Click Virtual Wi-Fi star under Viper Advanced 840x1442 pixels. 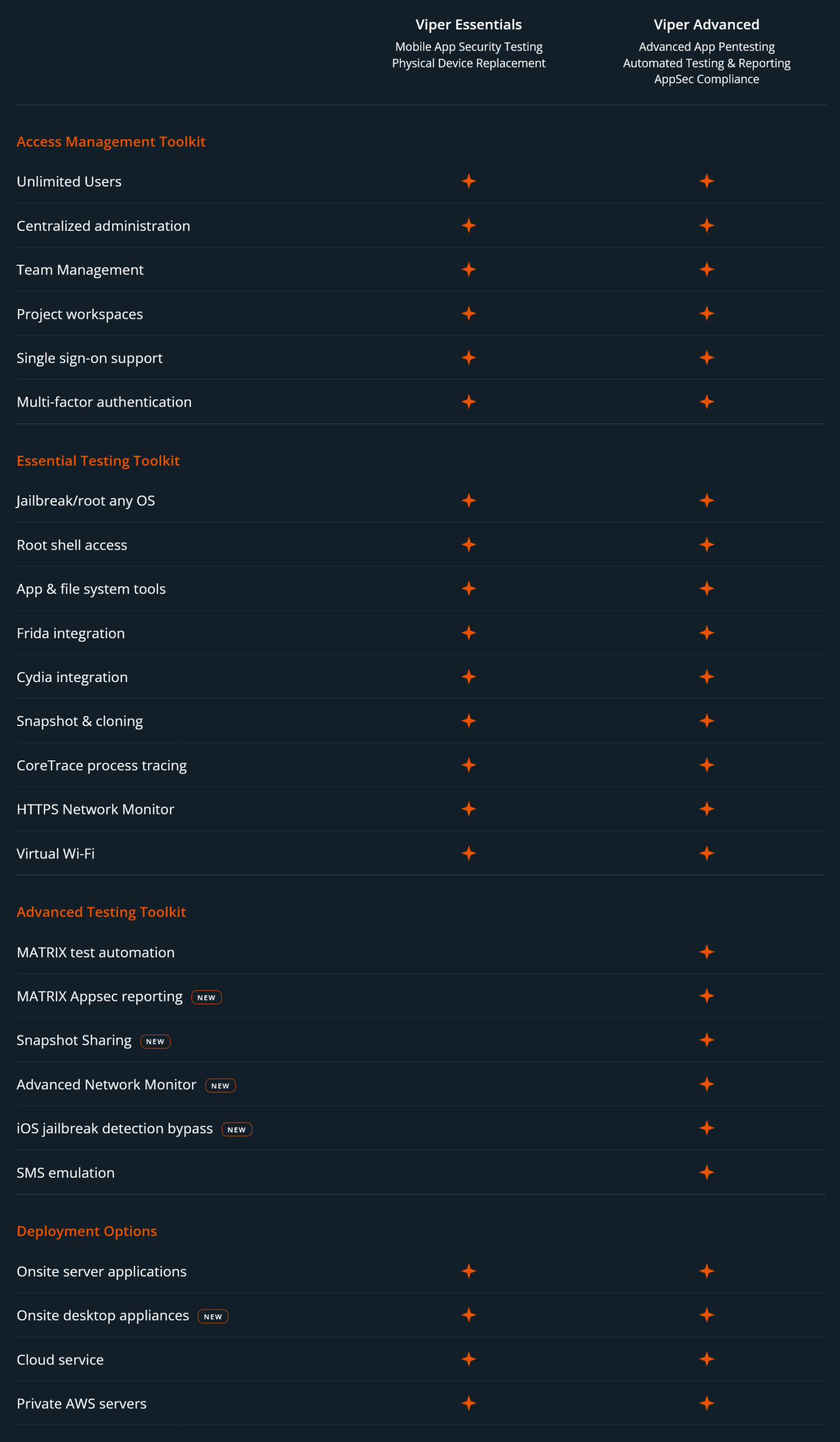click(x=706, y=853)
